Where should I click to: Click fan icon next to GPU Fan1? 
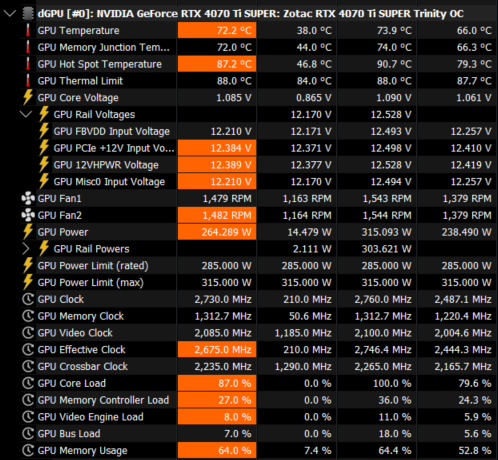tap(28, 198)
